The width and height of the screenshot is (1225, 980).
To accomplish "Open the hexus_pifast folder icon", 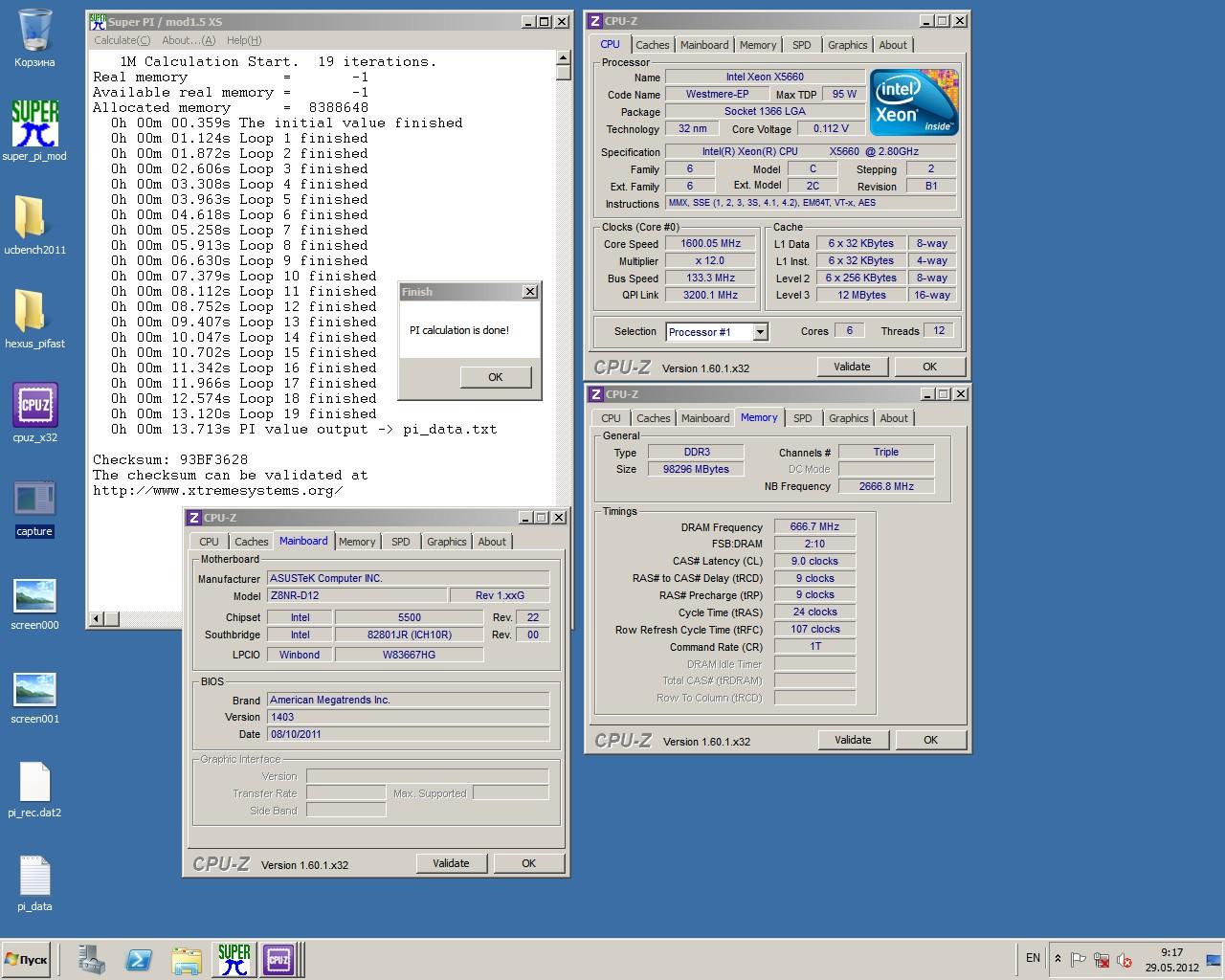I will coord(34,318).
